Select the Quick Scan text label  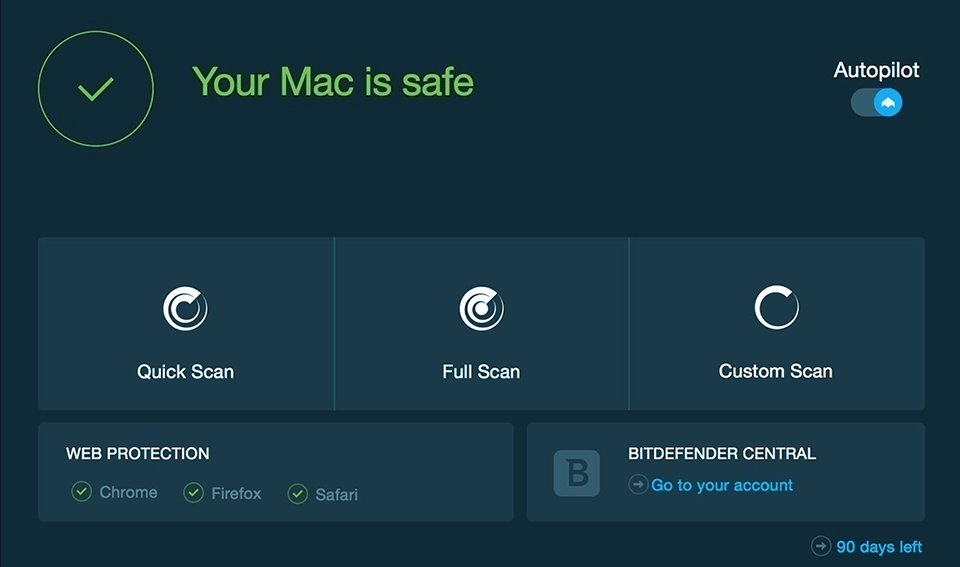(x=185, y=372)
